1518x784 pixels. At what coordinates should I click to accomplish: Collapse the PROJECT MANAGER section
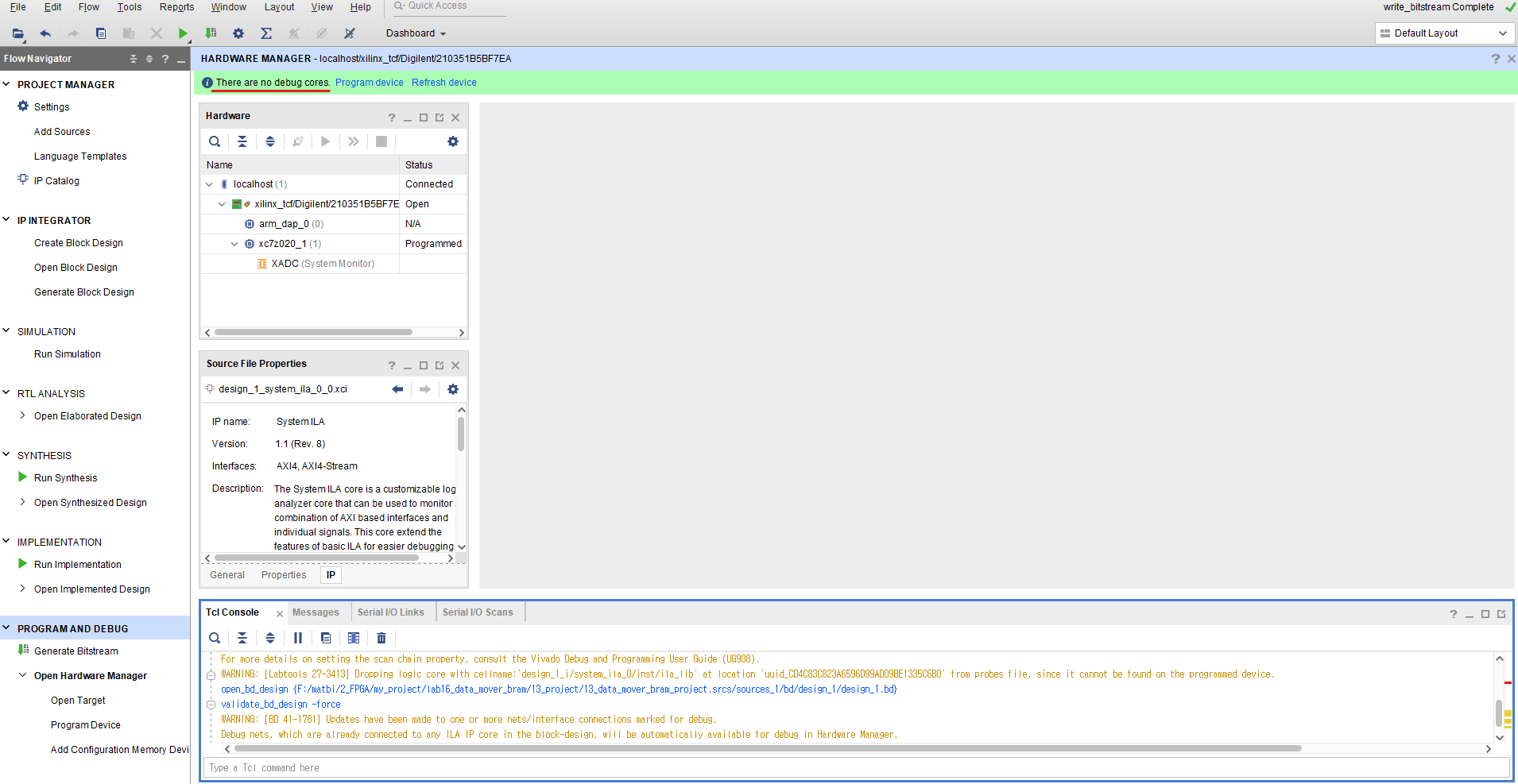pos(6,84)
